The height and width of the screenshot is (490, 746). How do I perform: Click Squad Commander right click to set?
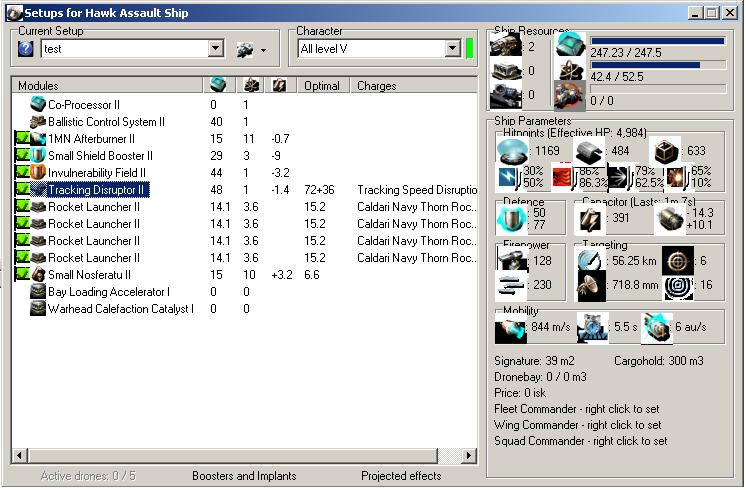pyautogui.click(x=580, y=441)
